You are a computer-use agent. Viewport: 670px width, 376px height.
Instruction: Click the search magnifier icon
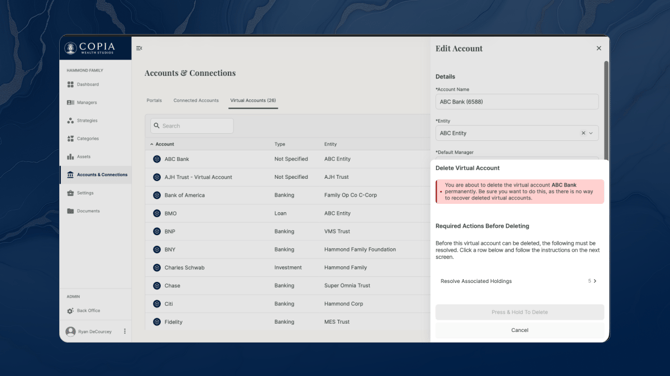pos(156,126)
